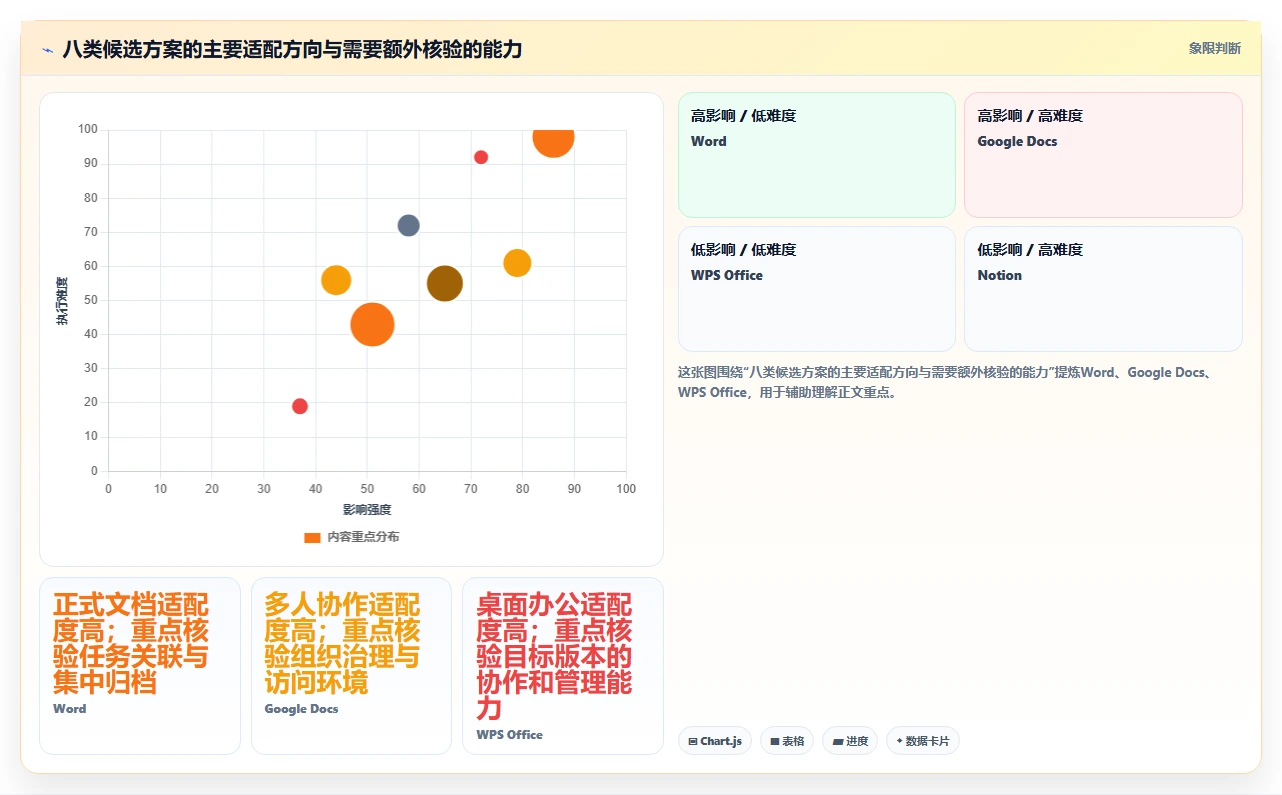Select the large orange bubble near difficulty 43
Viewport: 1282px width, 795px height.
coord(372,324)
